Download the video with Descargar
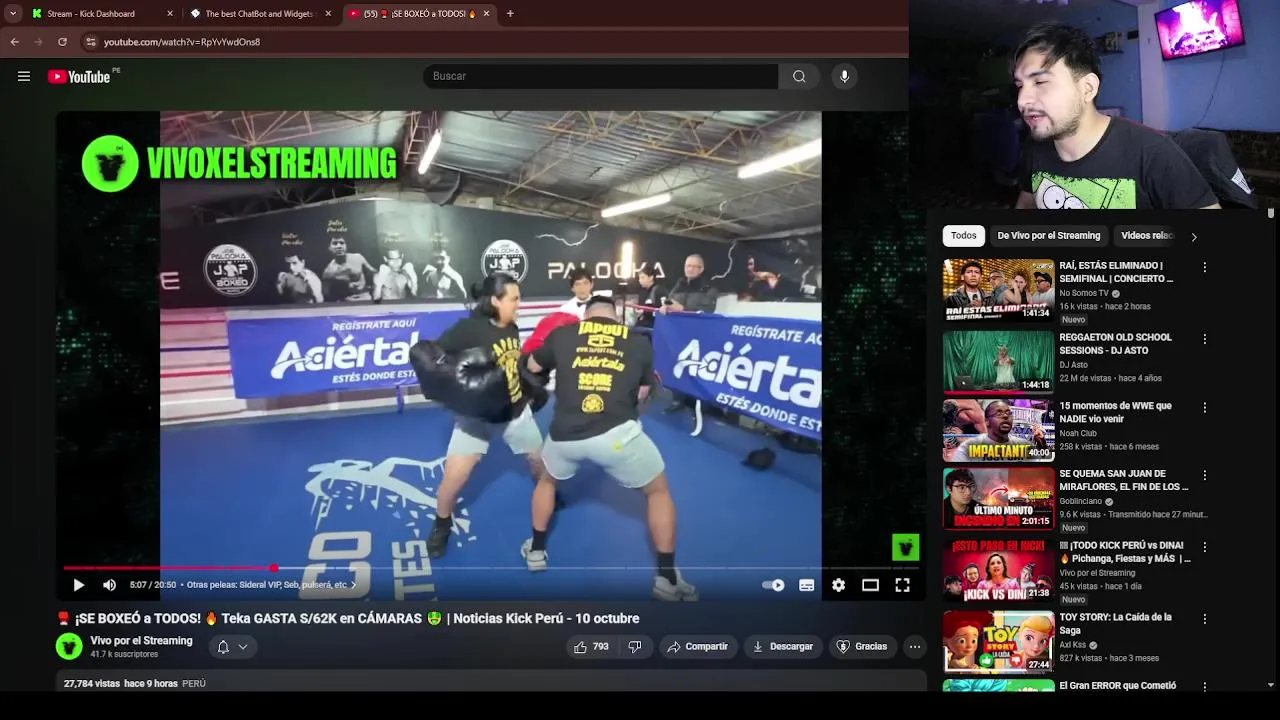1280x720 pixels. tap(783, 646)
